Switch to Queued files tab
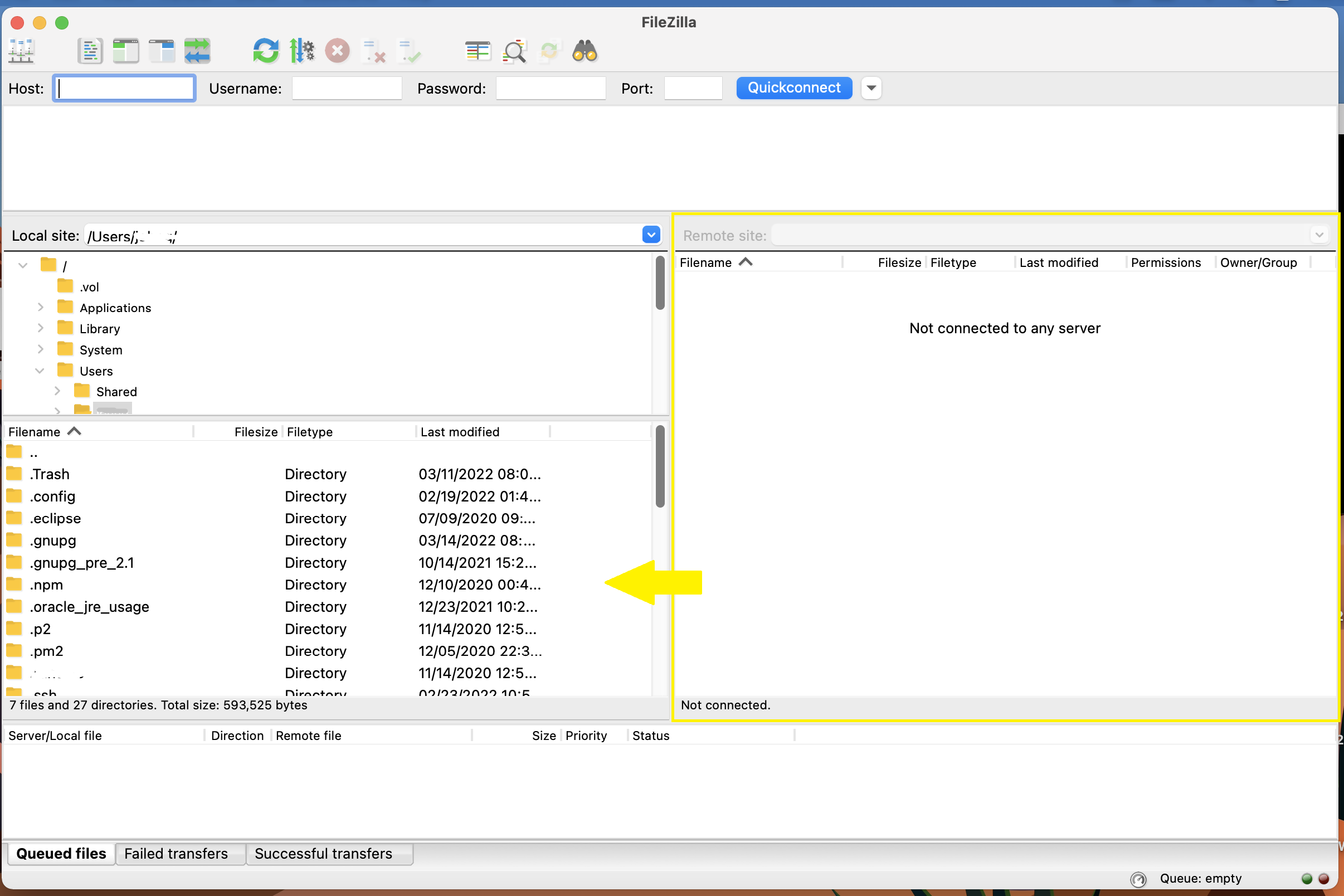The height and width of the screenshot is (896, 1344). (x=61, y=854)
